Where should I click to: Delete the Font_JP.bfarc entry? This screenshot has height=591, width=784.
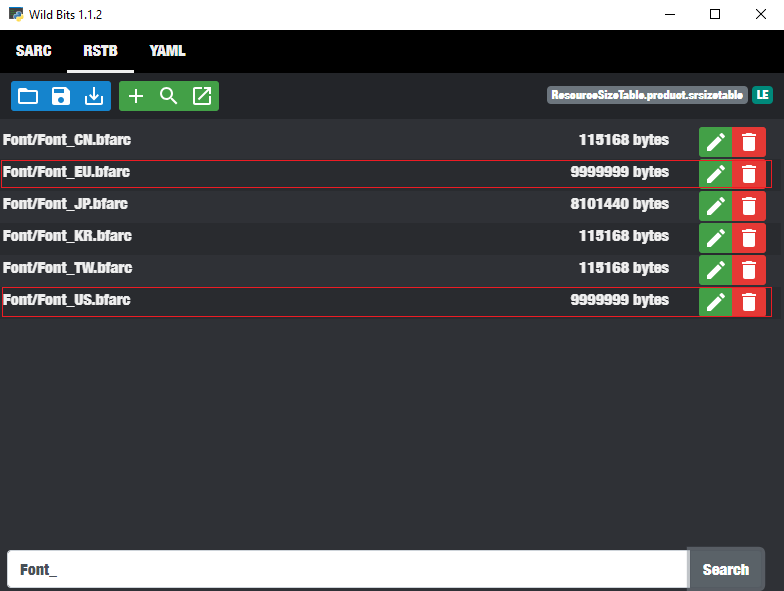[x=748, y=206]
